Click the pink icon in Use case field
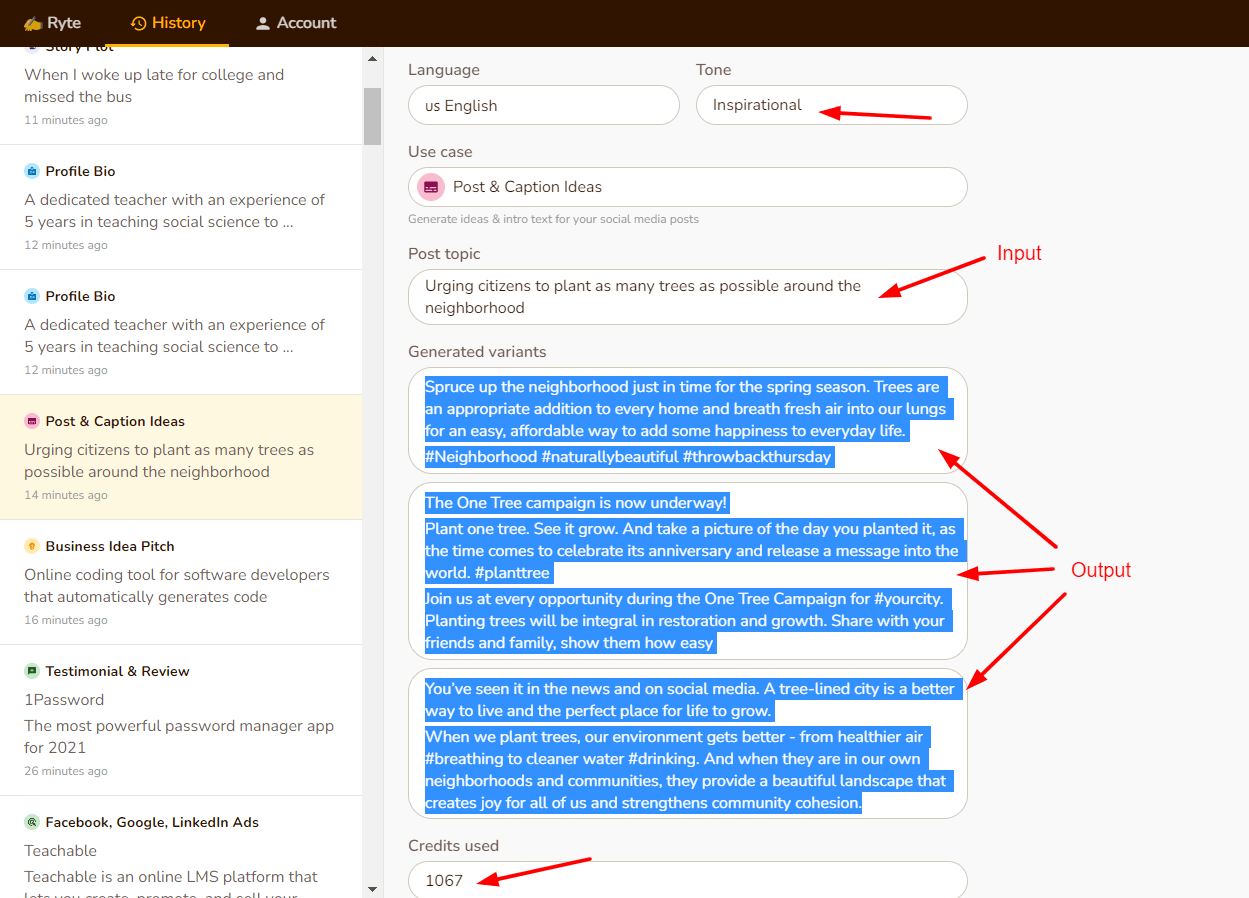The width and height of the screenshot is (1249, 898). tap(431, 187)
